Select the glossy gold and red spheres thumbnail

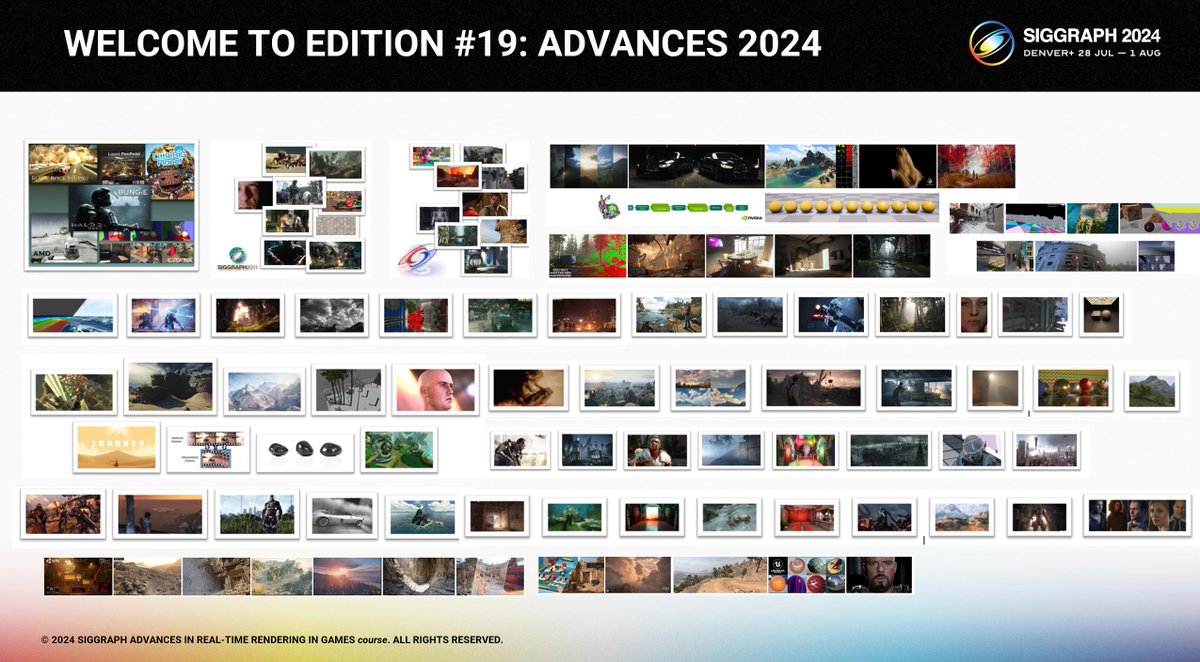pos(1073,388)
